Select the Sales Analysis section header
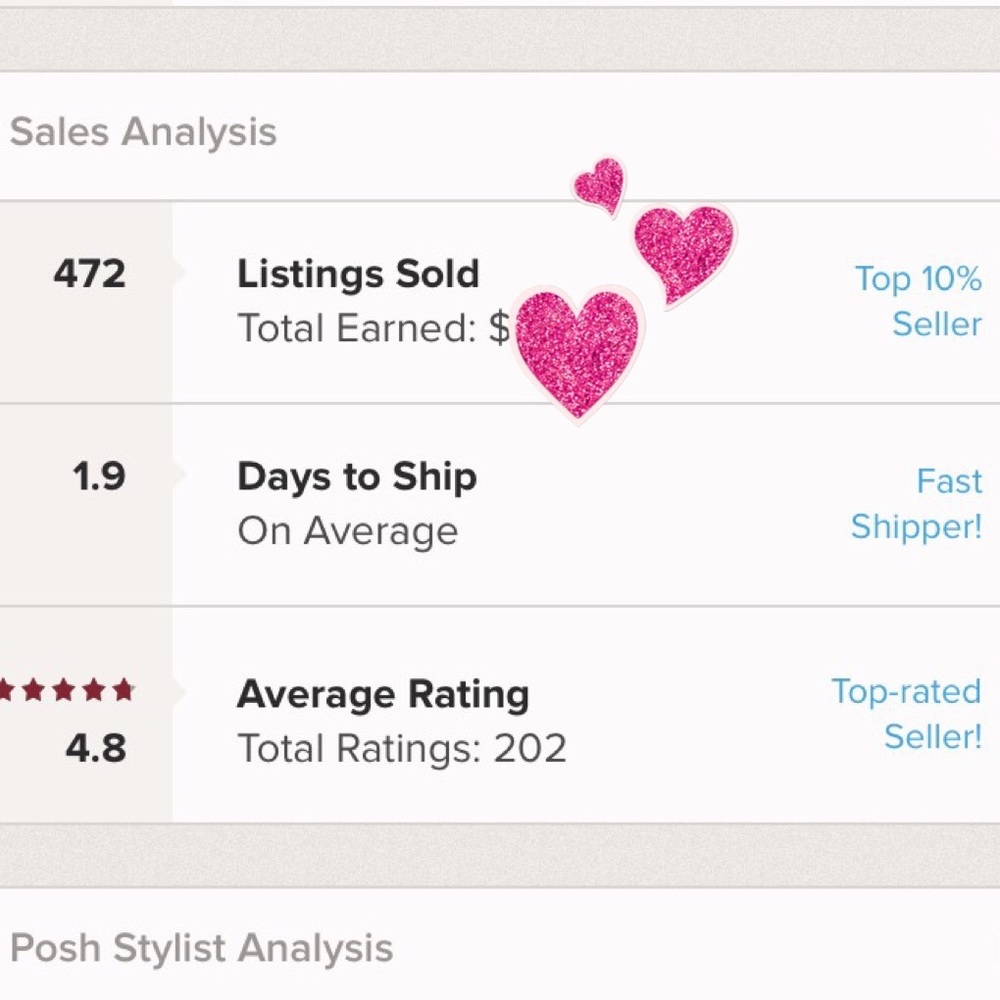Viewport: 1000px width, 1000px height. pos(143,132)
